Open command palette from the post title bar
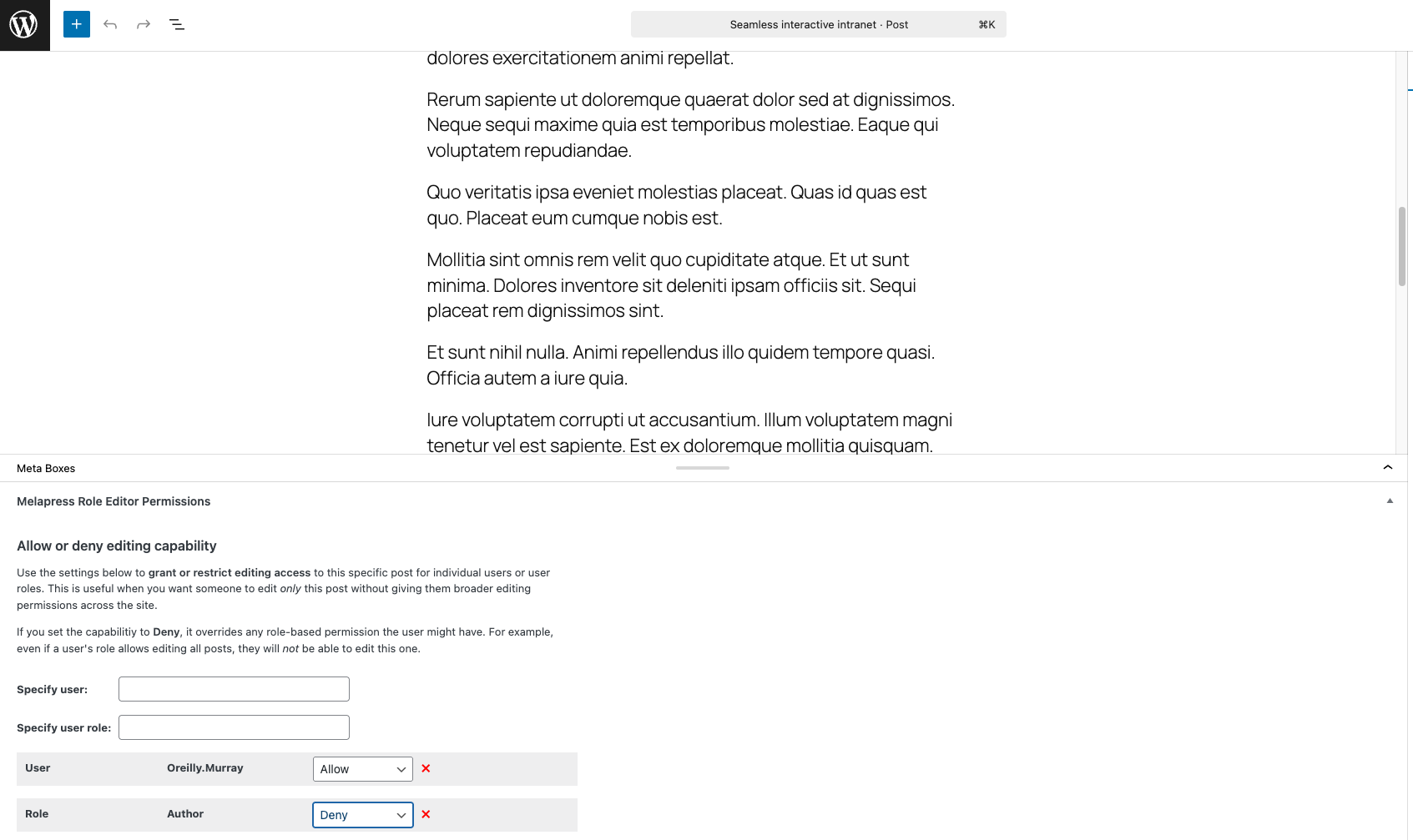Image resolution: width=1413 pixels, height=840 pixels. pyautogui.click(x=818, y=24)
